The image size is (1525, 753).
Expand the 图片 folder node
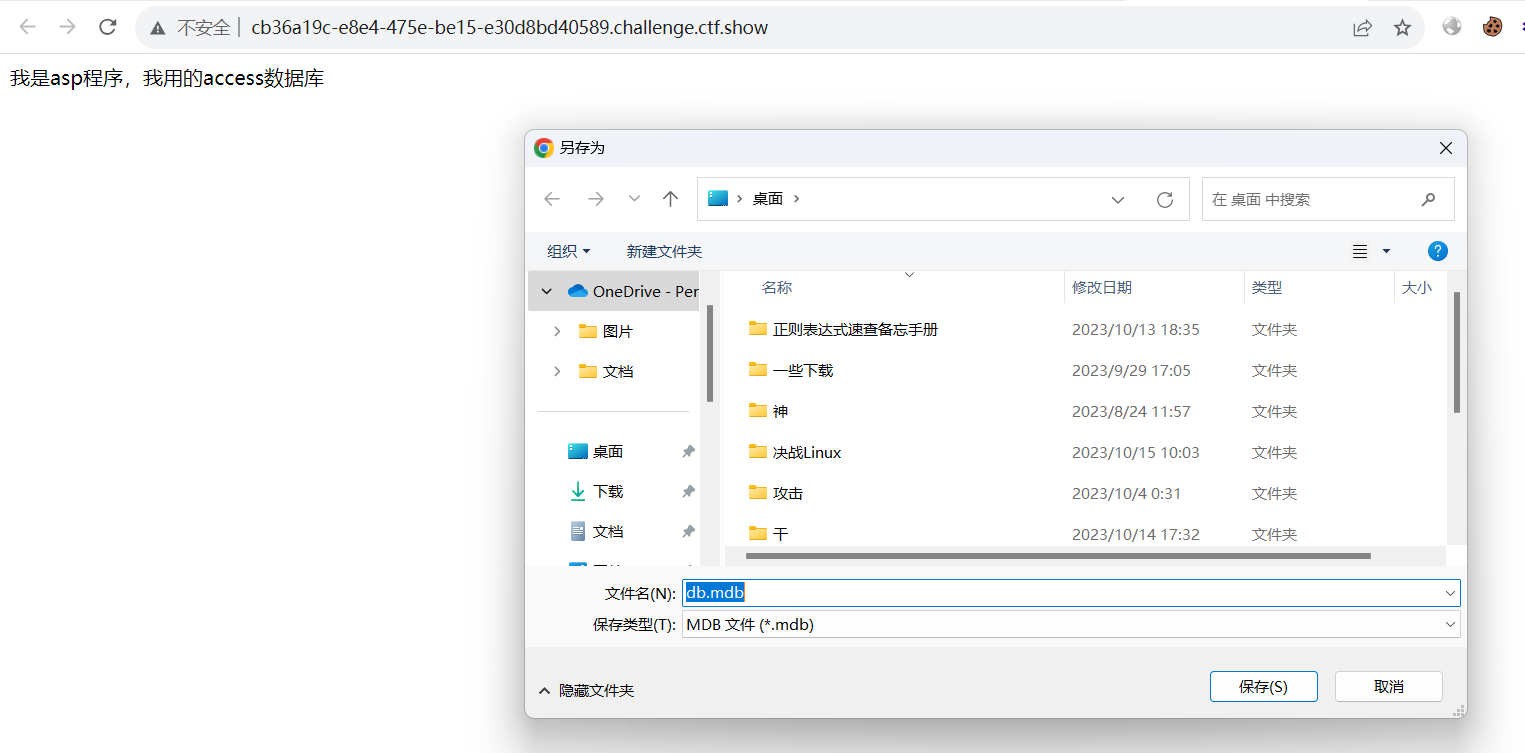557,331
